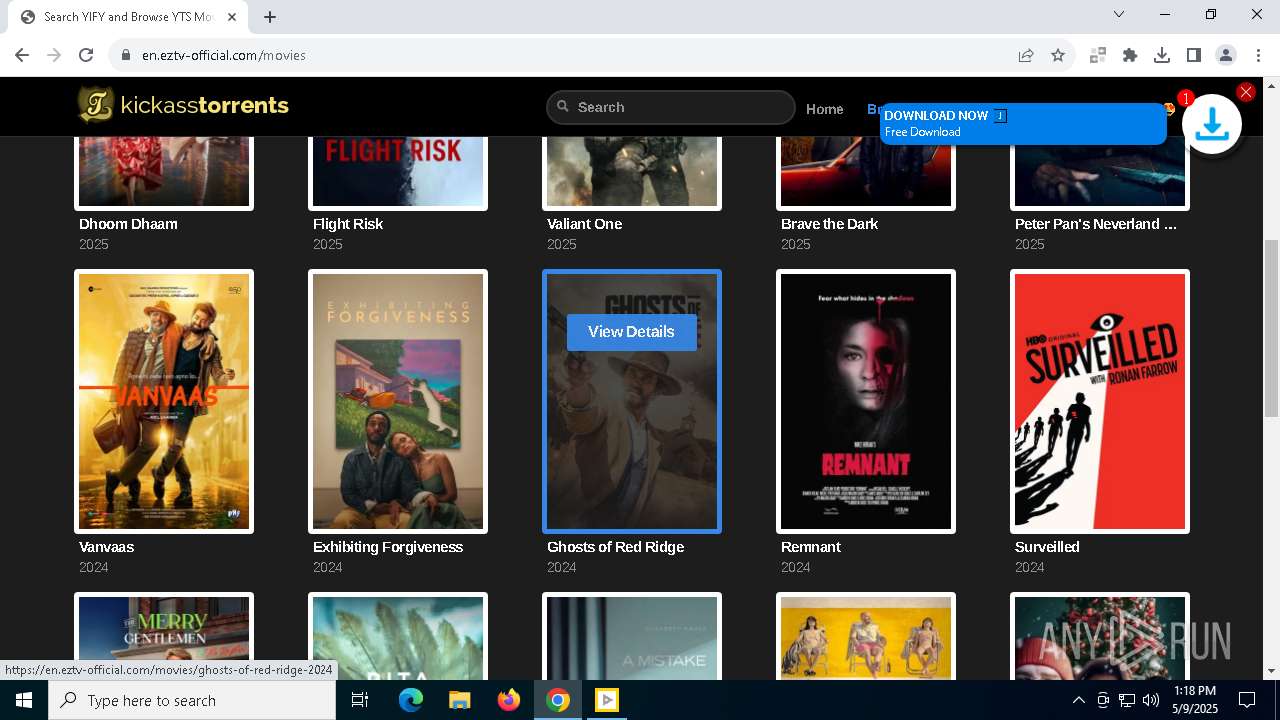Launch Firefox from taskbar
This screenshot has height=720, width=1280.
(x=509, y=700)
